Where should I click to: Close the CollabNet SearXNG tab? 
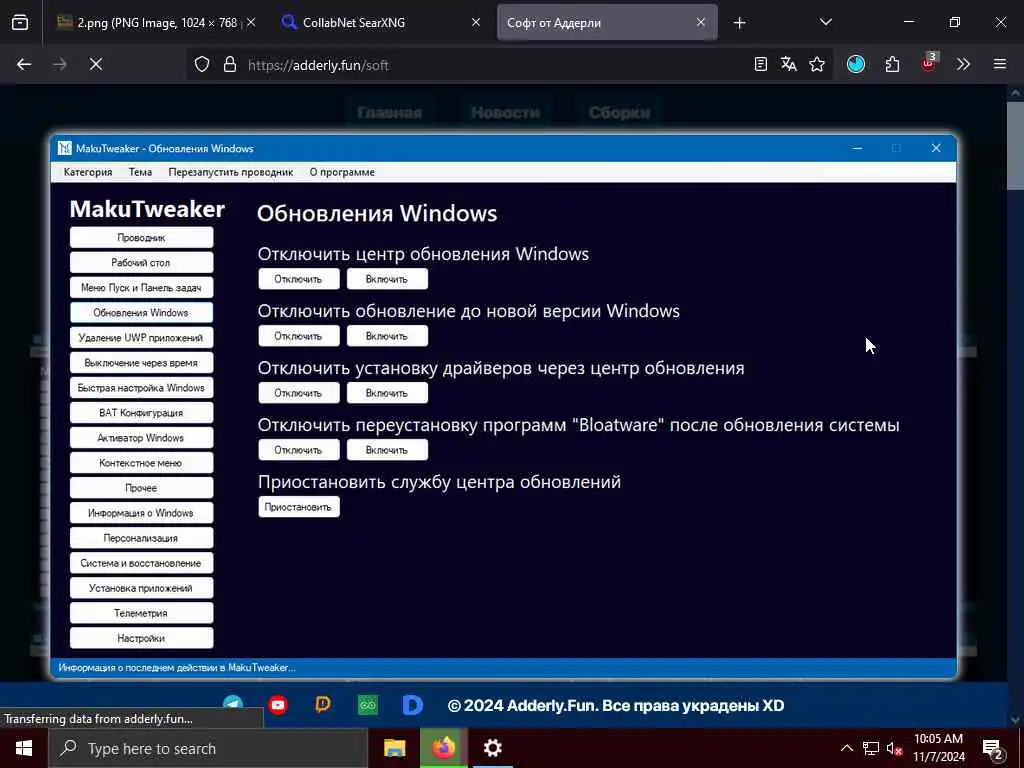[476, 23]
